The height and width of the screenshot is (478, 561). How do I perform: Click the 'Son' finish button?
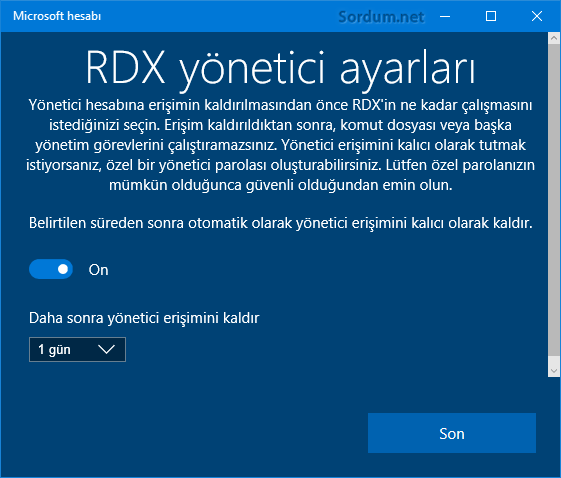(x=452, y=433)
